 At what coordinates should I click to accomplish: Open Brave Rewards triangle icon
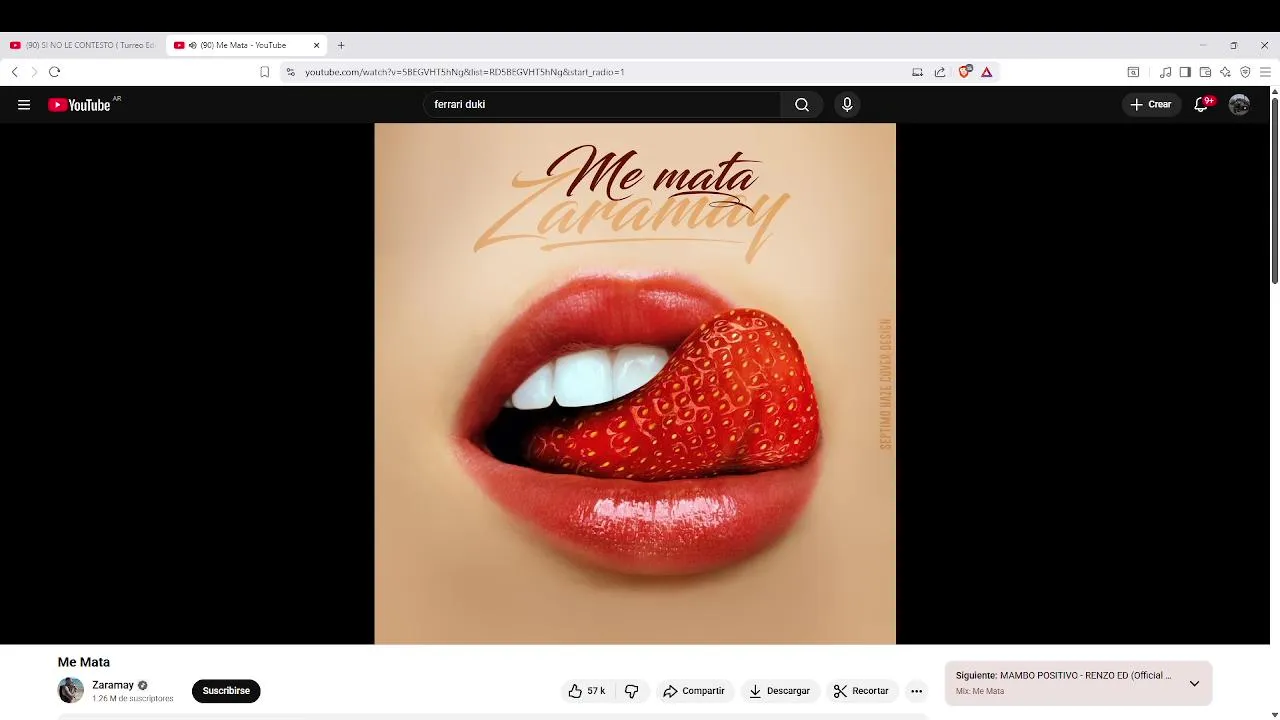[986, 72]
